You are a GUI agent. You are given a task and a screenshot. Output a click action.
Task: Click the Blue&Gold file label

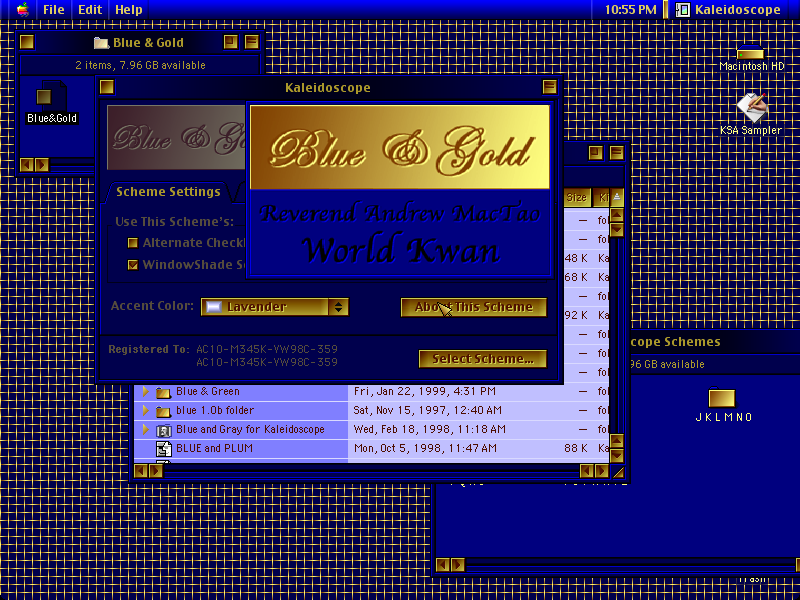click(x=52, y=118)
